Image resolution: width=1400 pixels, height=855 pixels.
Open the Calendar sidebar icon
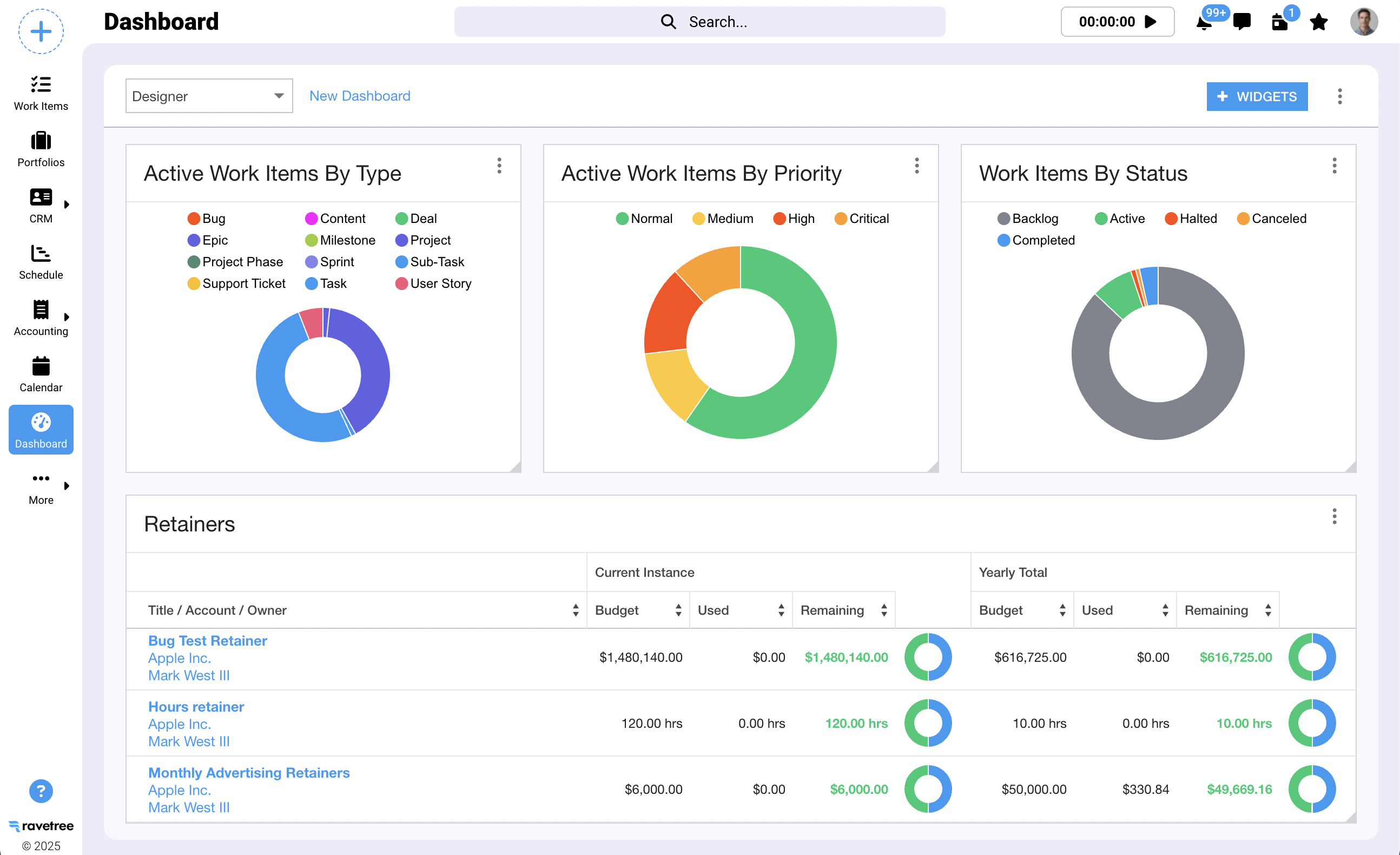click(x=41, y=374)
